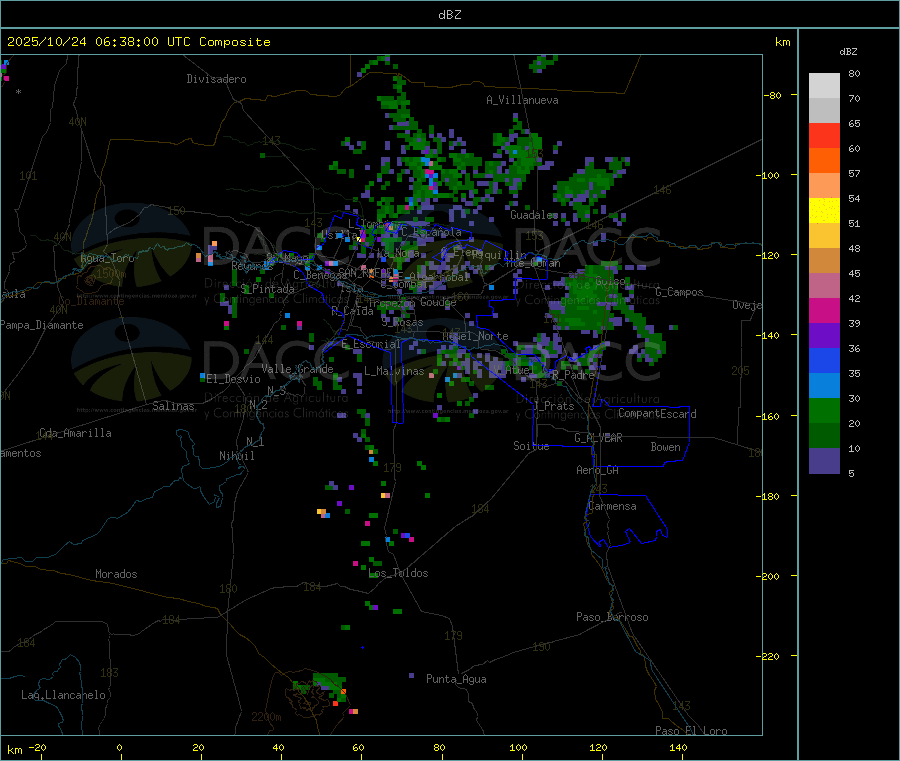Click the Morados map label
This screenshot has width=900, height=761.
point(116,574)
